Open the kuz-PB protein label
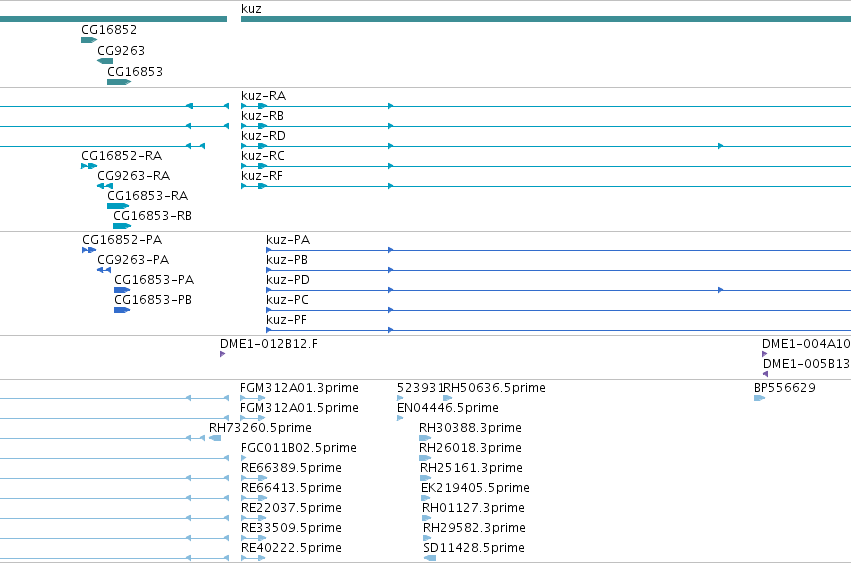 point(287,260)
